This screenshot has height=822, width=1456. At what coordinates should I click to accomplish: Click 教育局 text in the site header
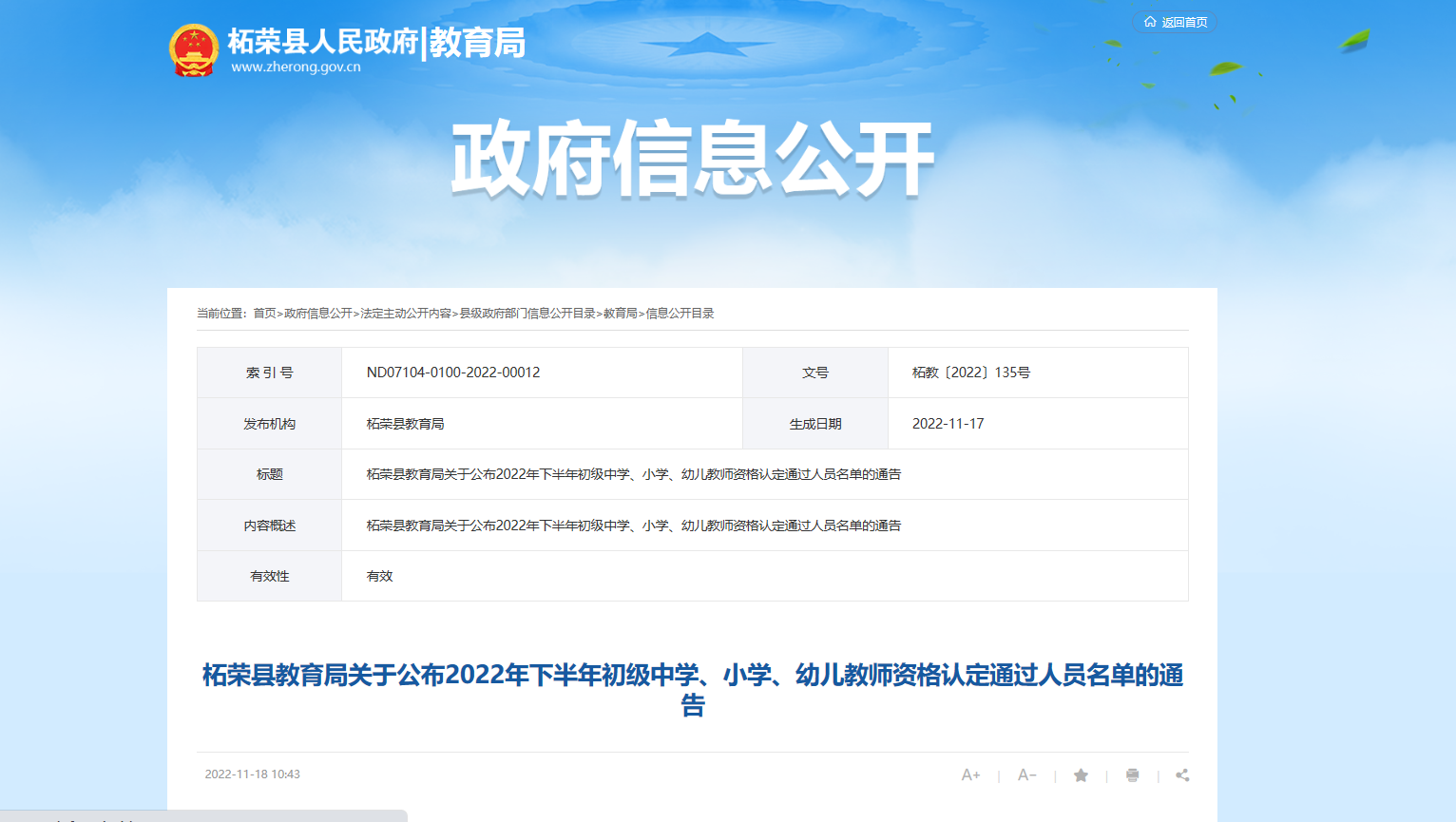[477, 42]
